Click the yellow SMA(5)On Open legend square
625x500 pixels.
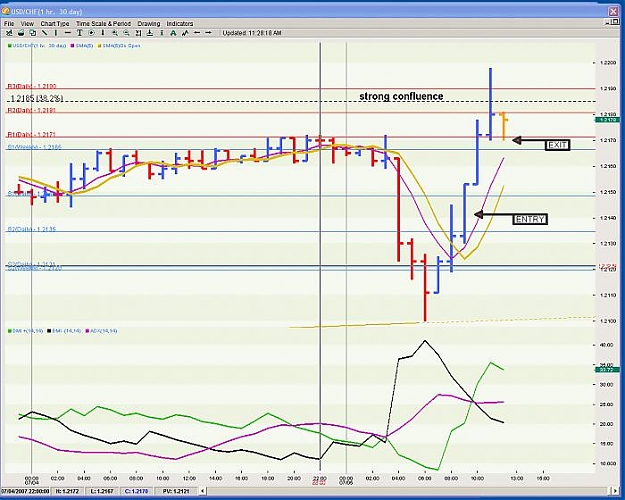[x=100, y=46]
